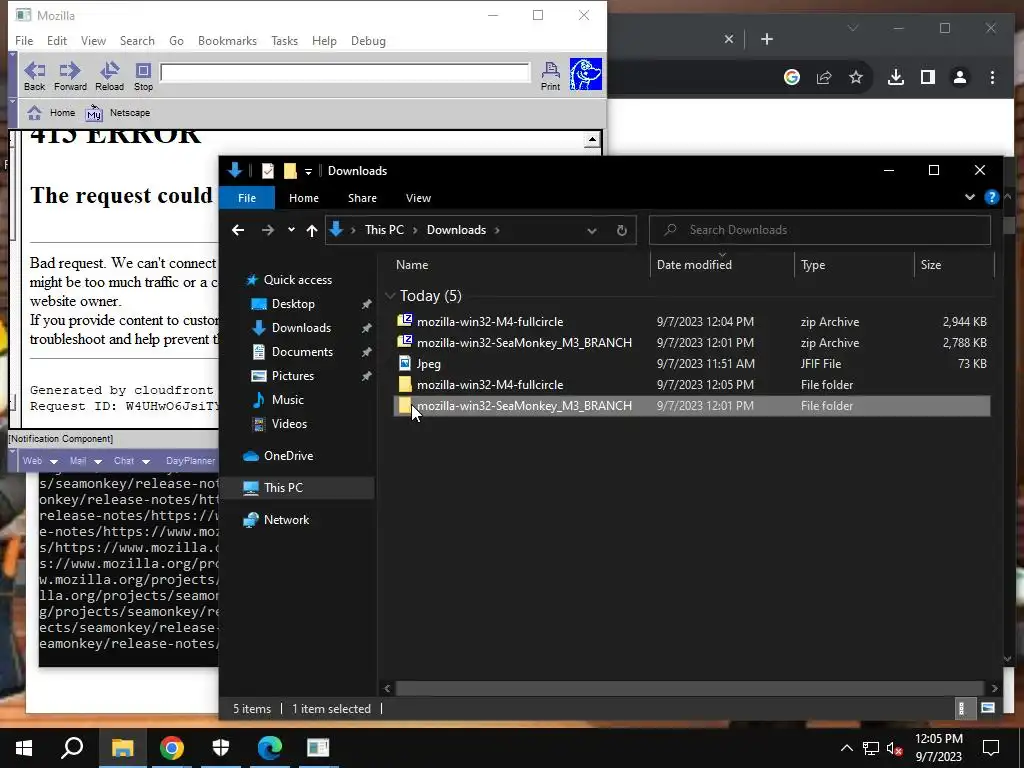Bookmark page with Chrome star icon
1024x768 pixels.
point(856,77)
